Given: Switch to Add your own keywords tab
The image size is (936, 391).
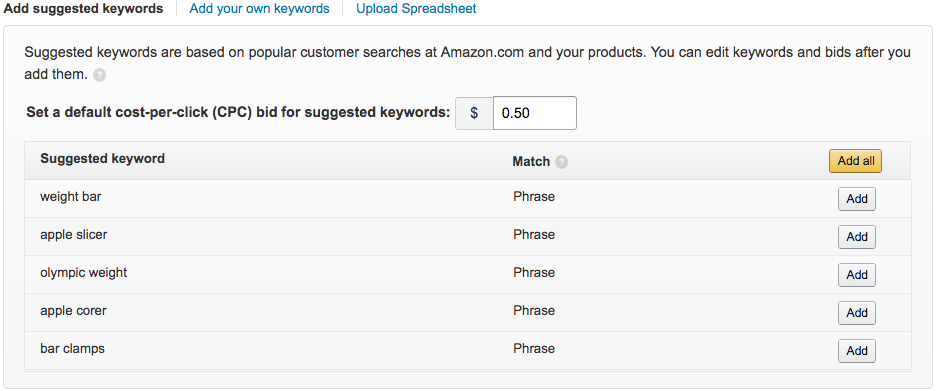Looking at the screenshot, I should [x=259, y=9].
